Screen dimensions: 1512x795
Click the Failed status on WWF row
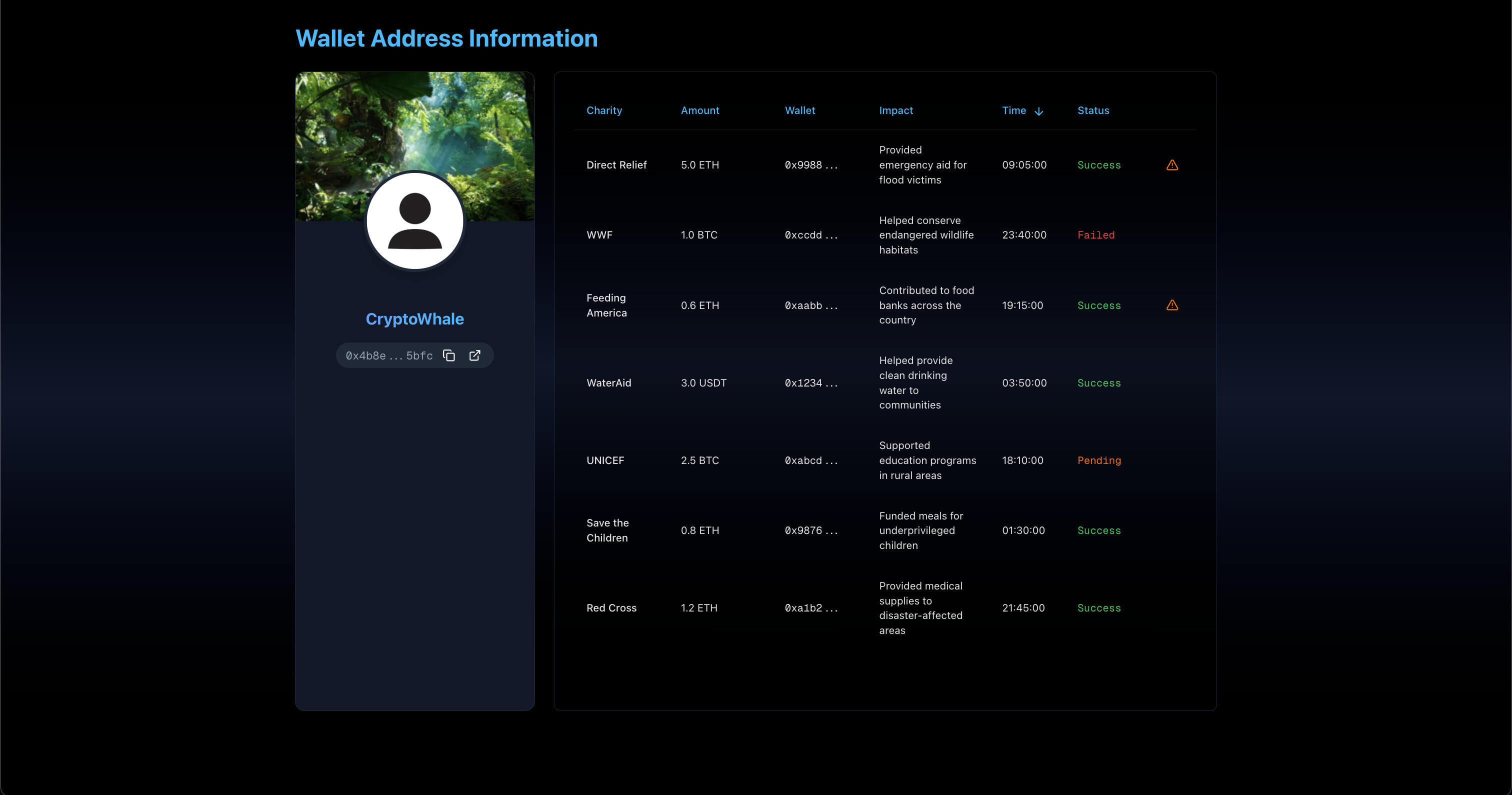[x=1095, y=235]
